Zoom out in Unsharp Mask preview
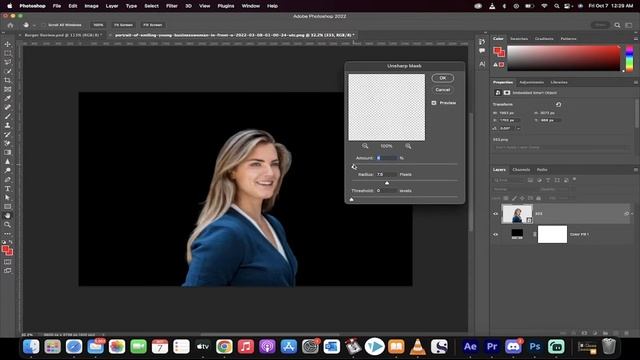The height and width of the screenshot is (360, 640). coord(365,146)
